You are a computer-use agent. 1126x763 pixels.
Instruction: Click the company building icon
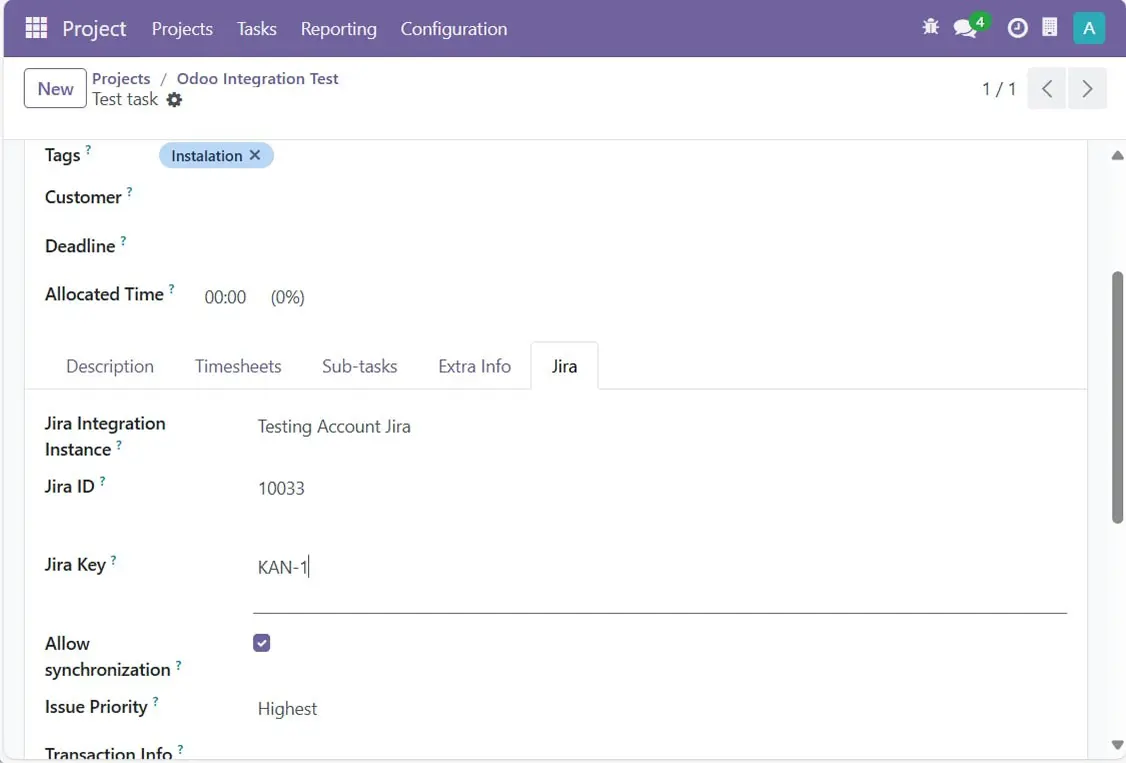click(1049, 28)
